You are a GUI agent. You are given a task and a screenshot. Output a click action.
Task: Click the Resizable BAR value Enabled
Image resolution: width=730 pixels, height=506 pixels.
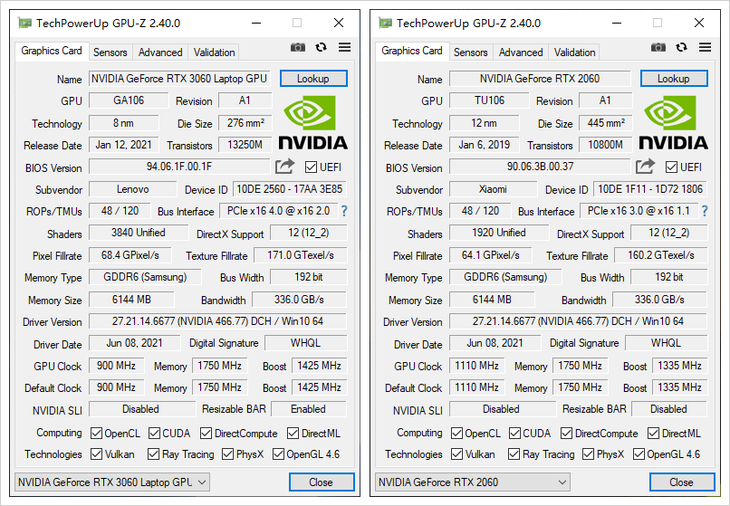tap(309, 409)
